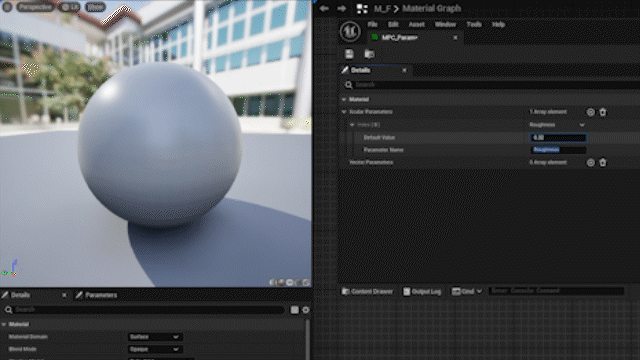Click the Material Graph breadcrumb

click(x=431, y=9)
